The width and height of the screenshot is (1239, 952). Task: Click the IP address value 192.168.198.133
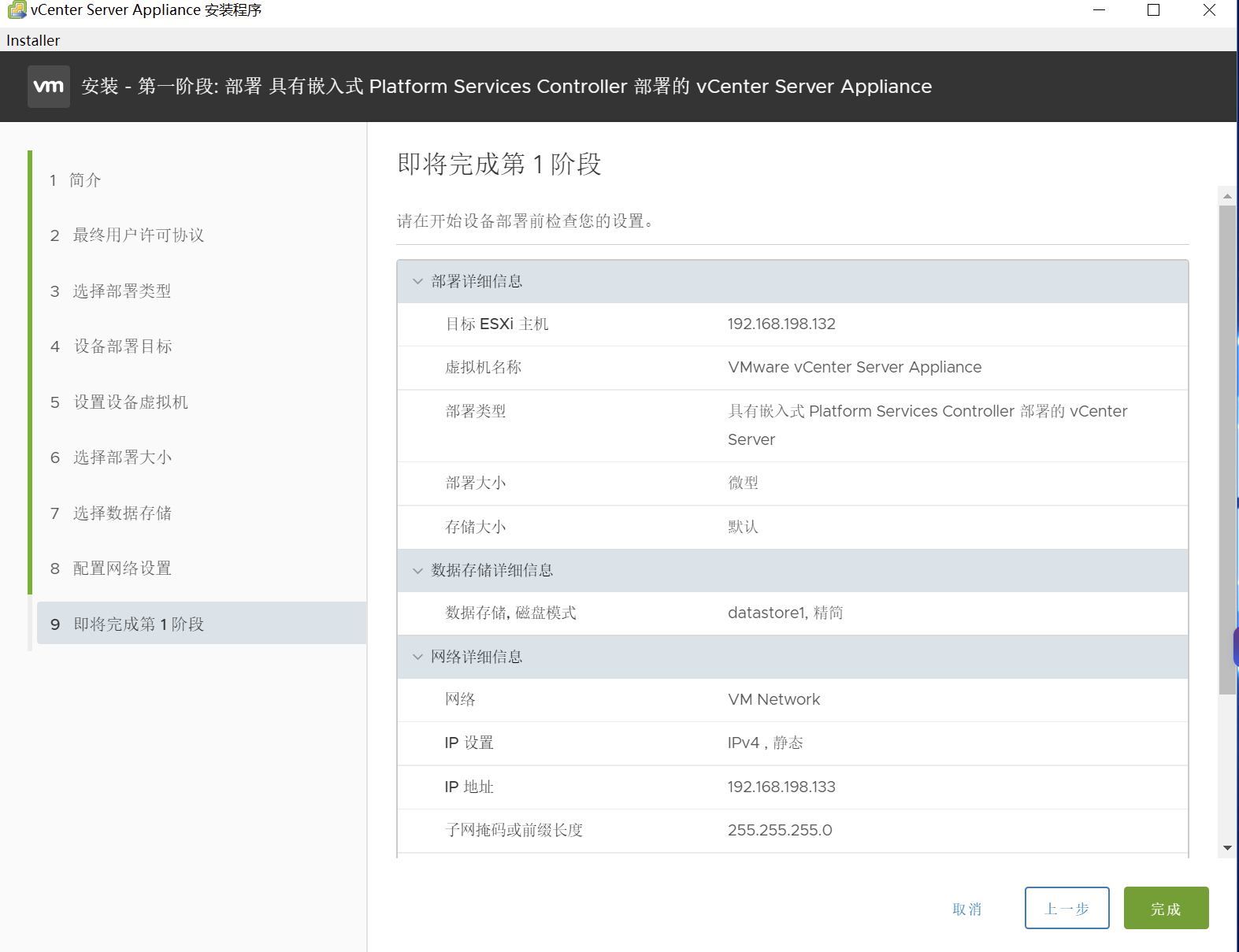pyautogui.click(x=781, y=787)
